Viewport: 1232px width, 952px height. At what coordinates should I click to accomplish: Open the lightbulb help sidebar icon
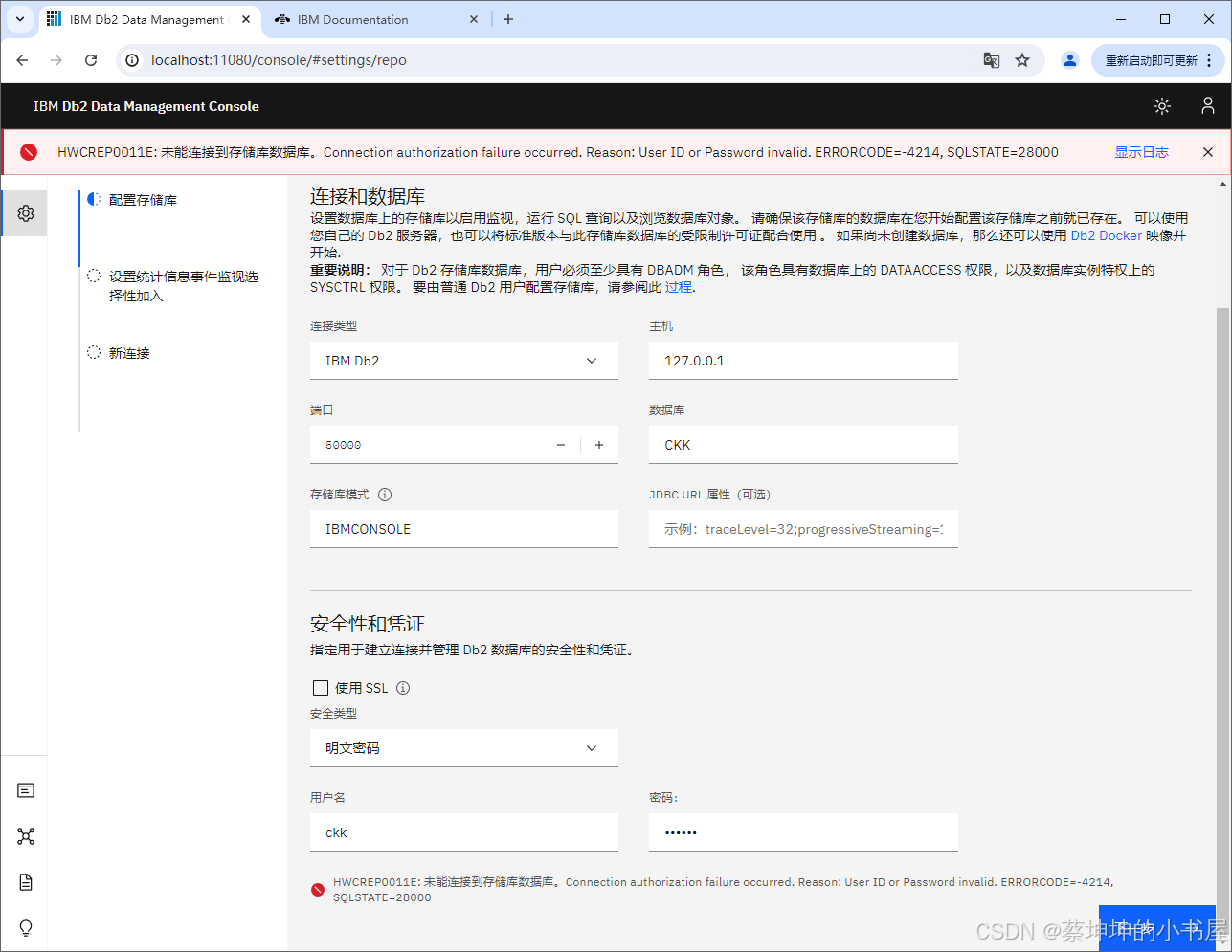26,928
